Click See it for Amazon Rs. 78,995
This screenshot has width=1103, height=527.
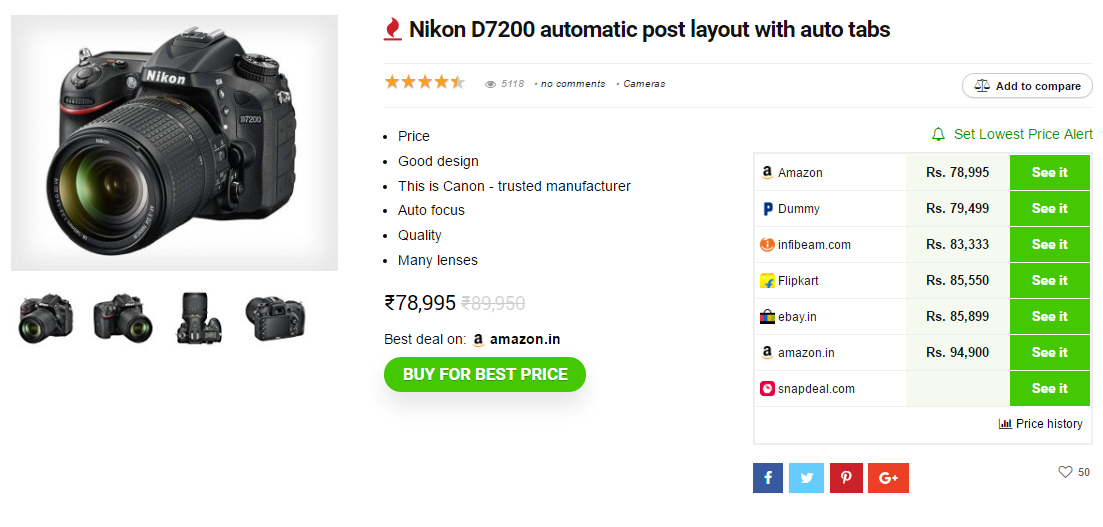(1049, 172)
